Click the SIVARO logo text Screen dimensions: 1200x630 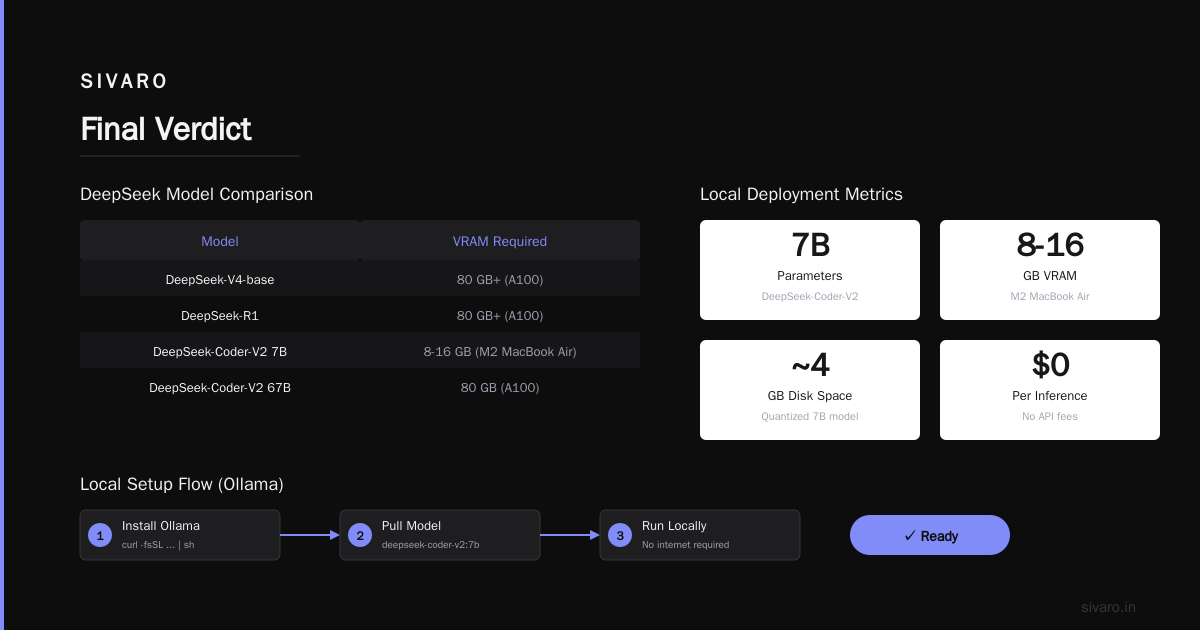point(124,81)
